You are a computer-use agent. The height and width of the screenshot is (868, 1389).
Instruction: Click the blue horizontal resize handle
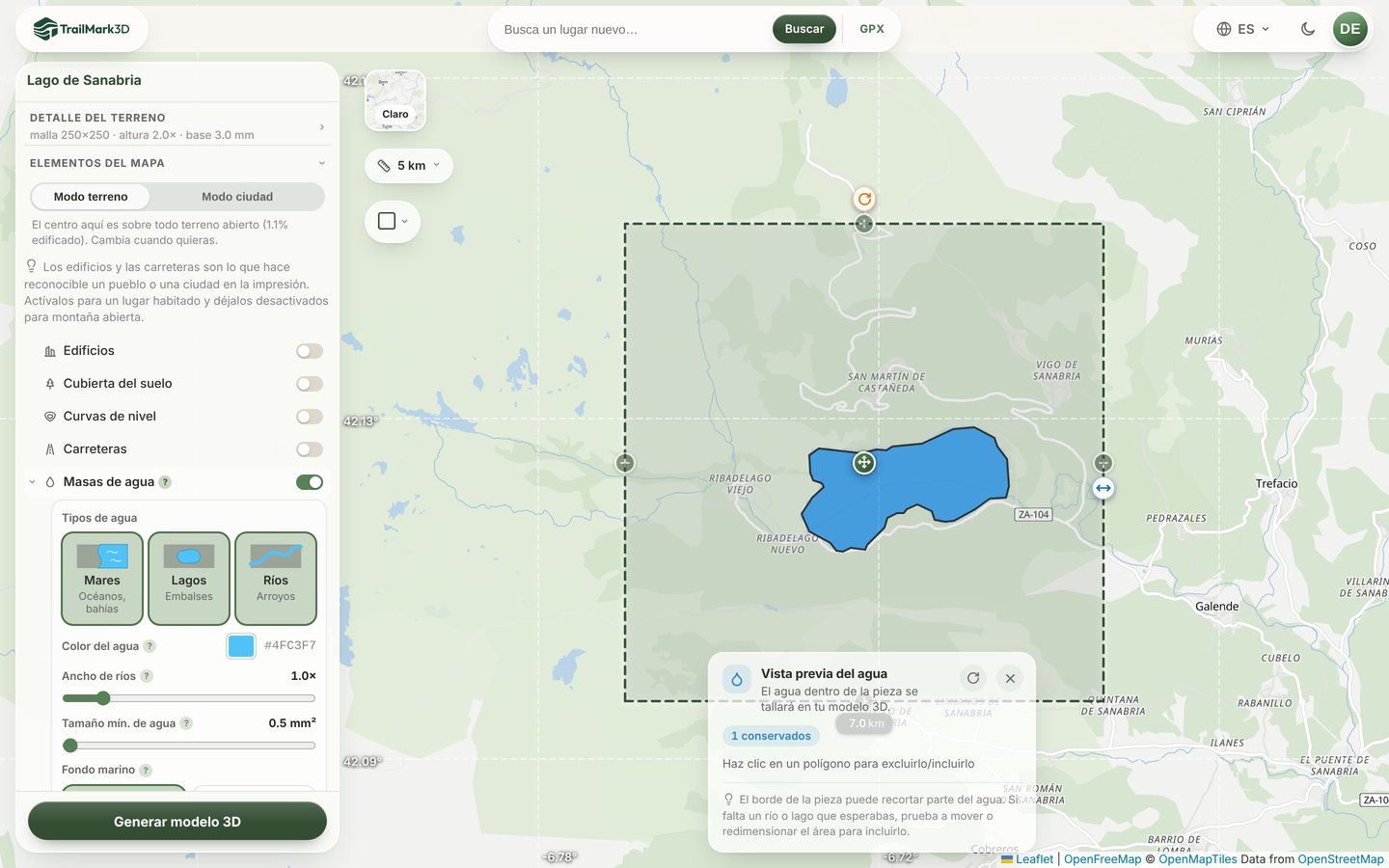(1103, 488)
